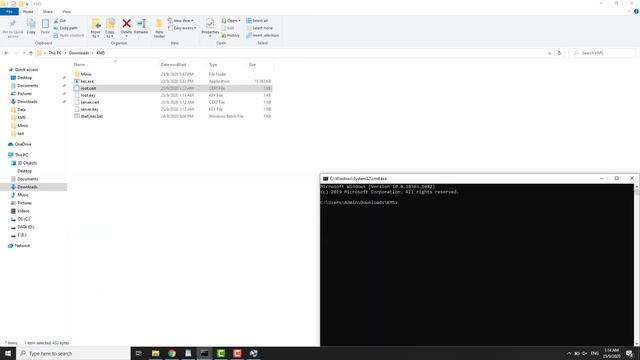The height and width of the screenshot is (360, 640).
Task: Open the Windows Start menu
Action: coord(8,353)
